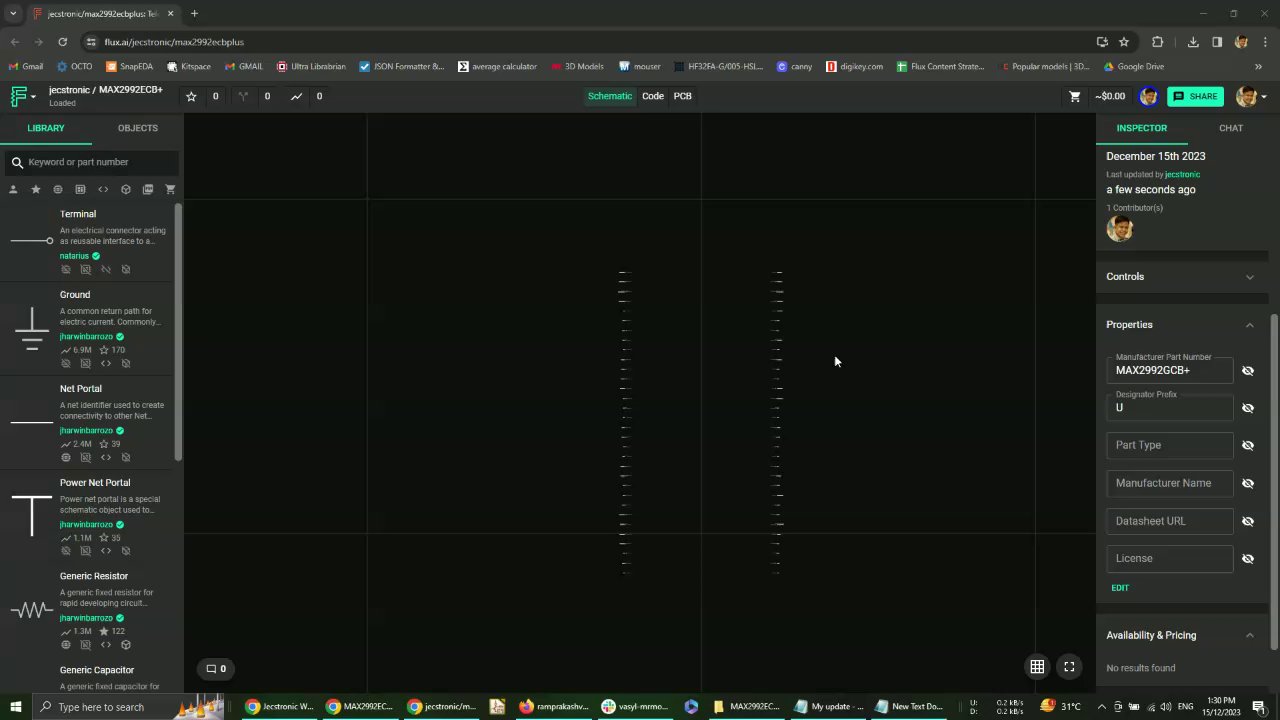Open the Objects tab
This screenshot has width=1280, height=720.
(138, 128)
